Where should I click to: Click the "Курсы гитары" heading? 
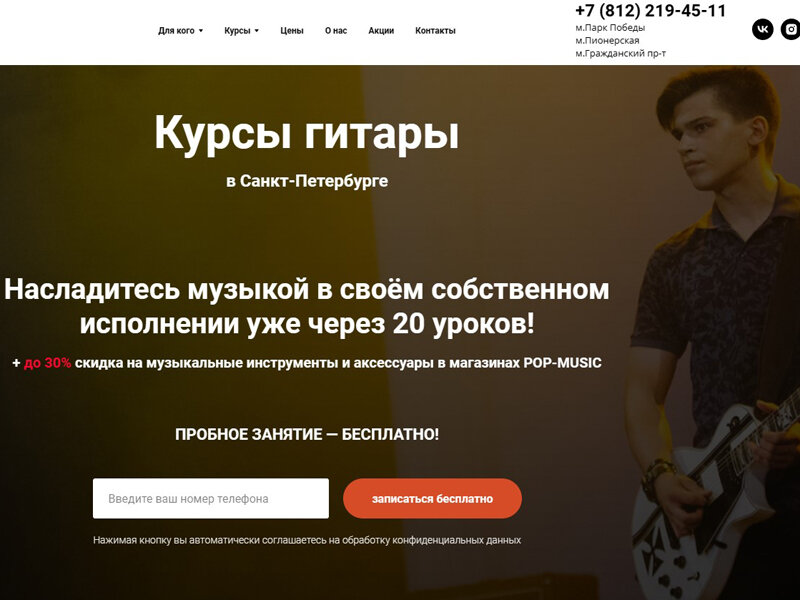(x=307, y=133)
